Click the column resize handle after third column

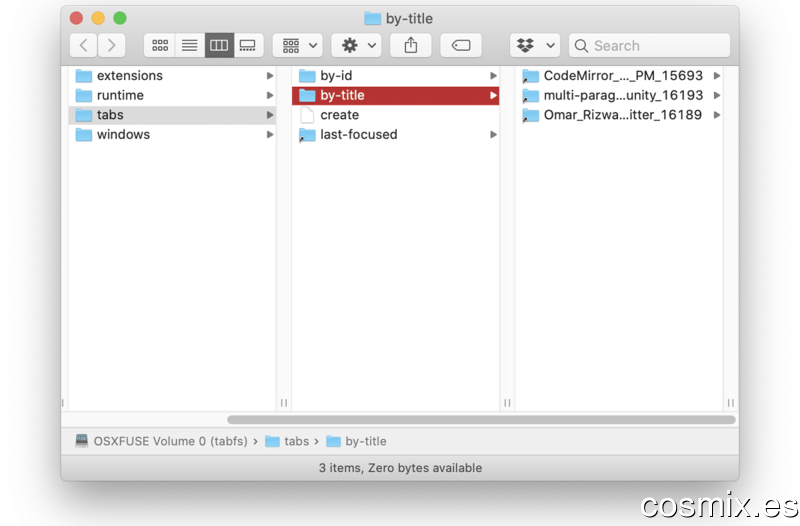(731, 403)
